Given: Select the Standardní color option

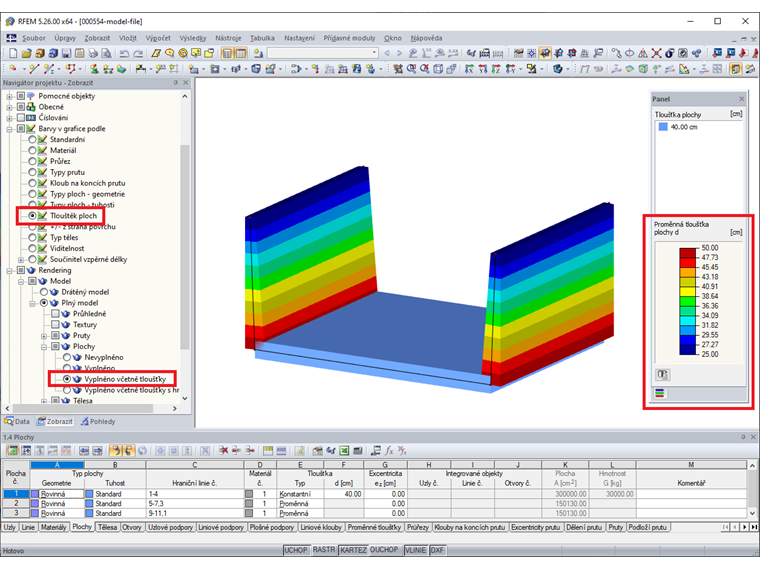Looking at the screenshot, I should click(x=32, y=140).
